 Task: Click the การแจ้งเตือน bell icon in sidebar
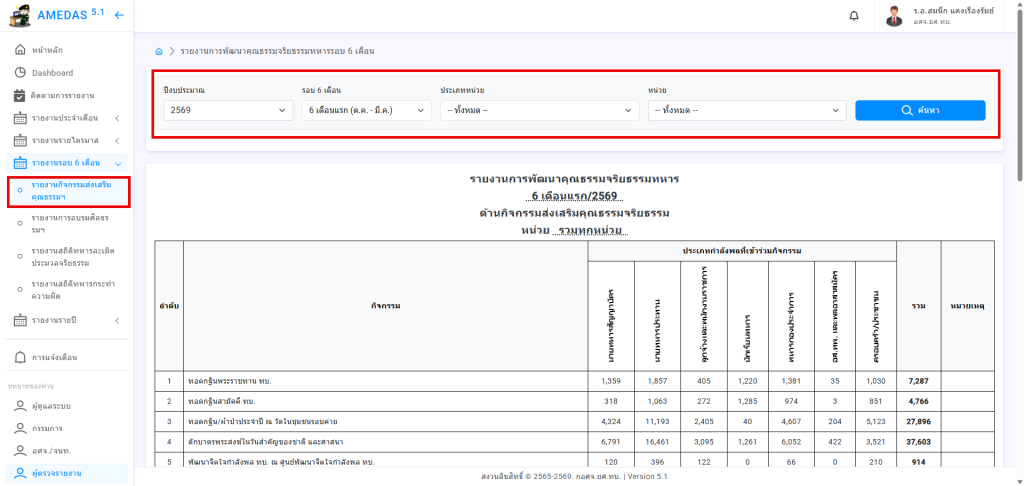click(20, 357)
